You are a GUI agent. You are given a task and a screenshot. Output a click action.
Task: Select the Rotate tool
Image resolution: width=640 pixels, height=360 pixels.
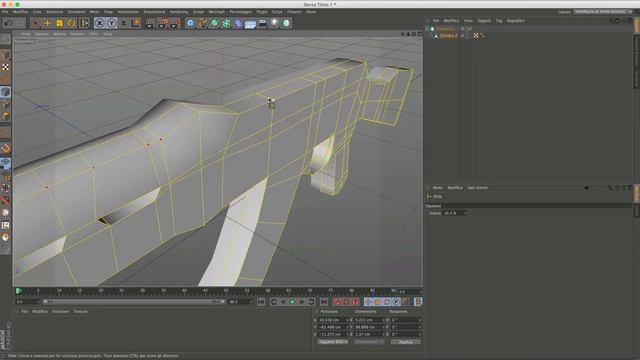click(x=72, y=23)
